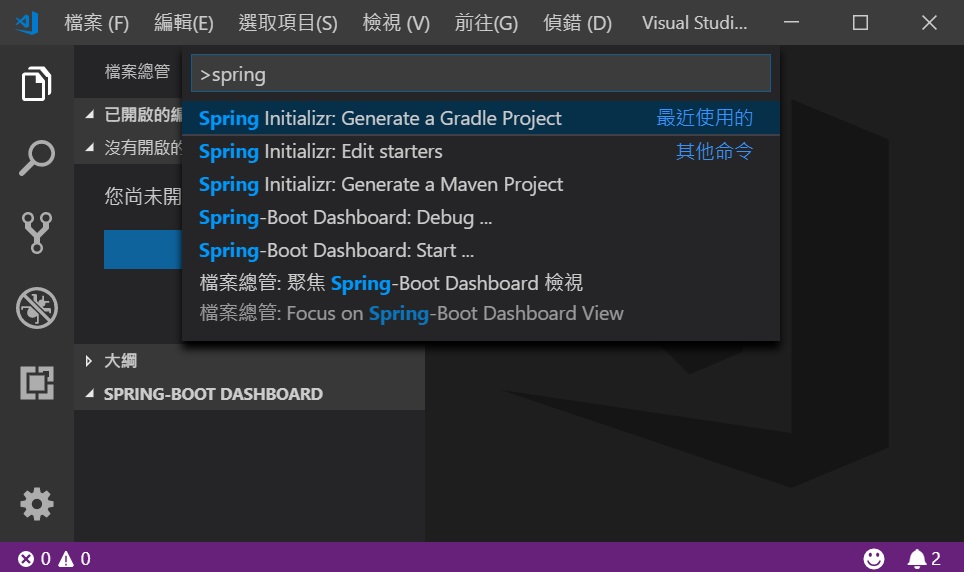Open the 選取項目(S) menu

pyautogui.click(x=288, y=23)
